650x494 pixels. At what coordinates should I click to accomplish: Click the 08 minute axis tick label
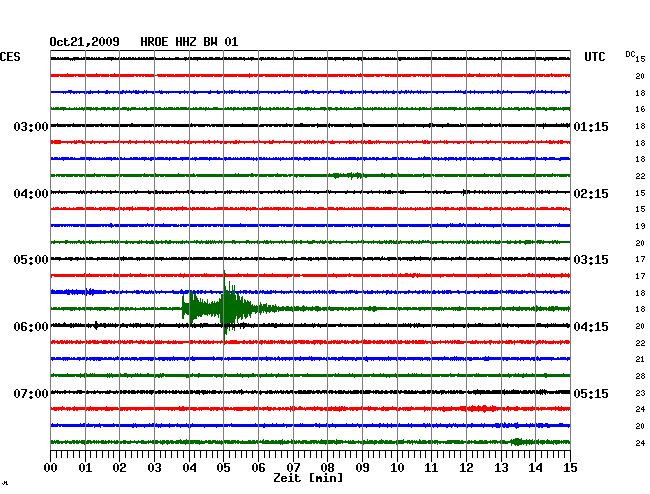click(x=327, y=468)
